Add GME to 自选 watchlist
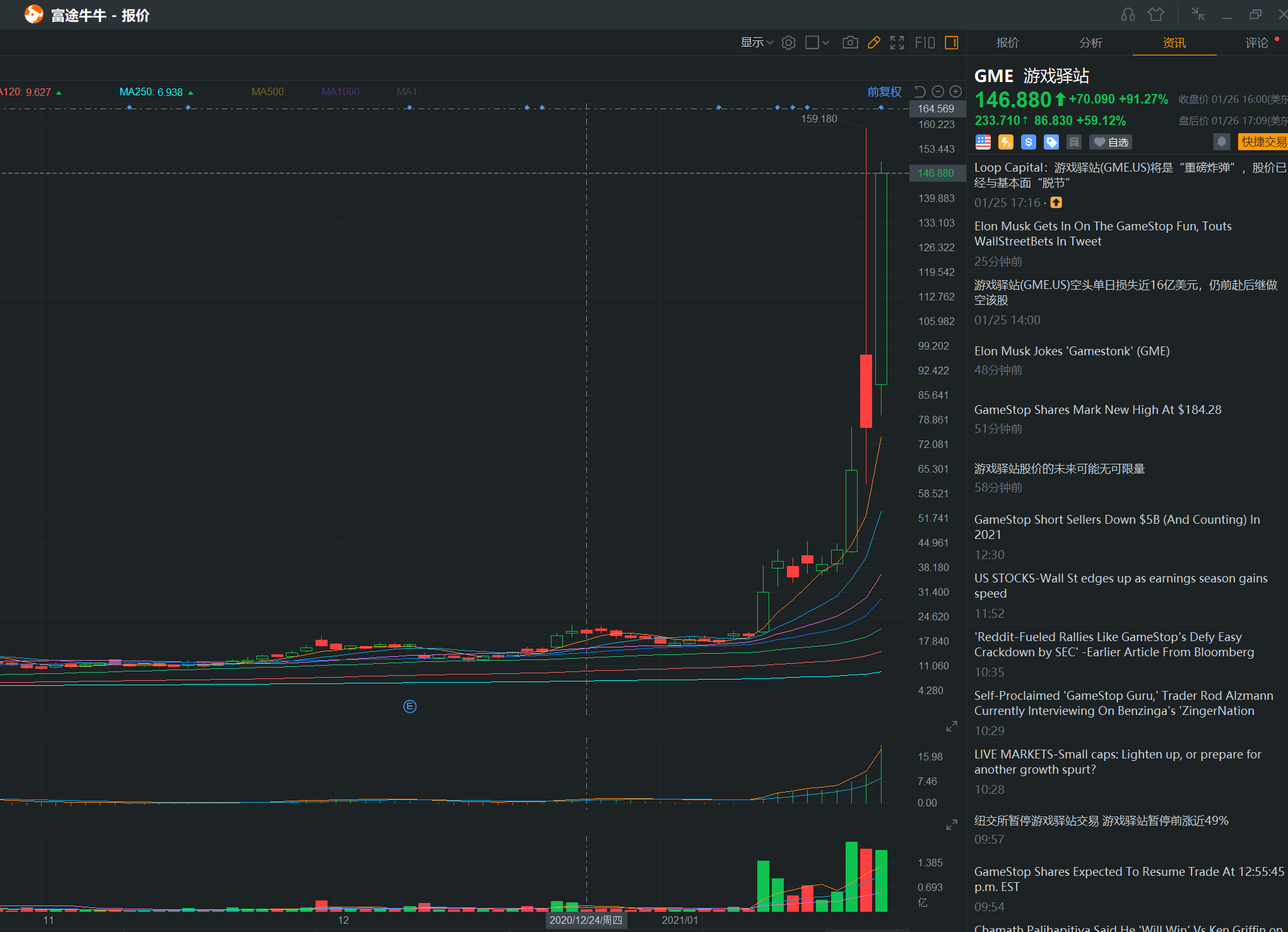 click(x=1111, y=142)
